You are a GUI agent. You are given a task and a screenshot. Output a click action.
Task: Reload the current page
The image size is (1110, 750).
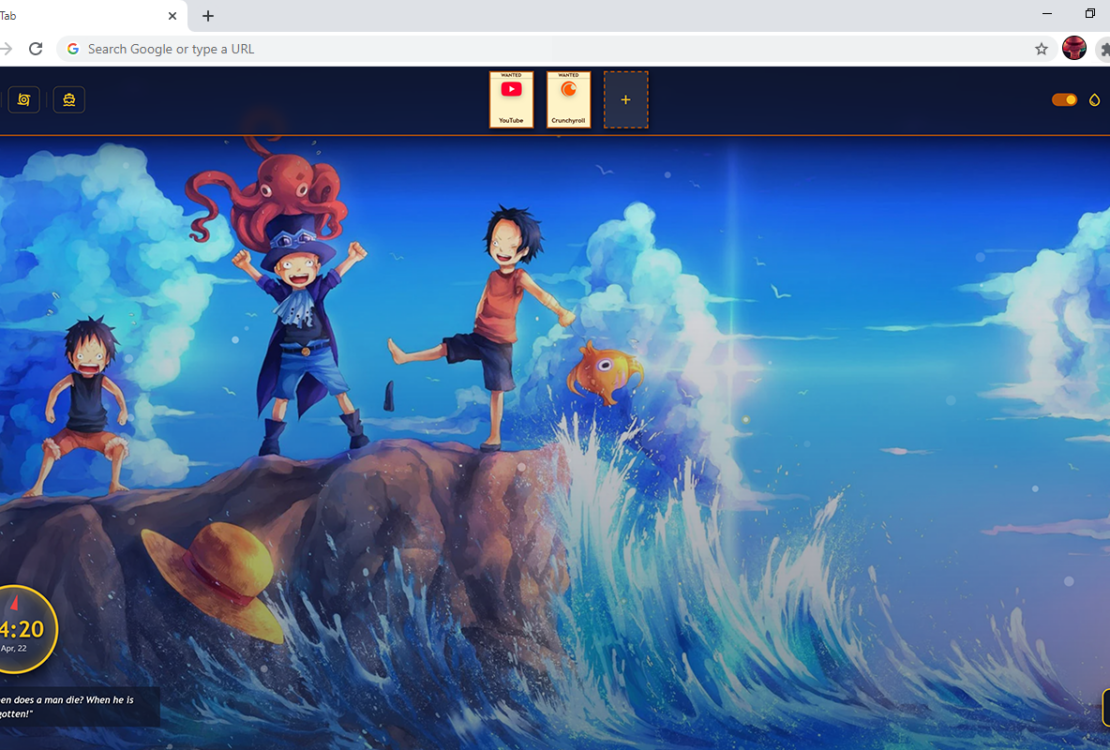[36, 49]
